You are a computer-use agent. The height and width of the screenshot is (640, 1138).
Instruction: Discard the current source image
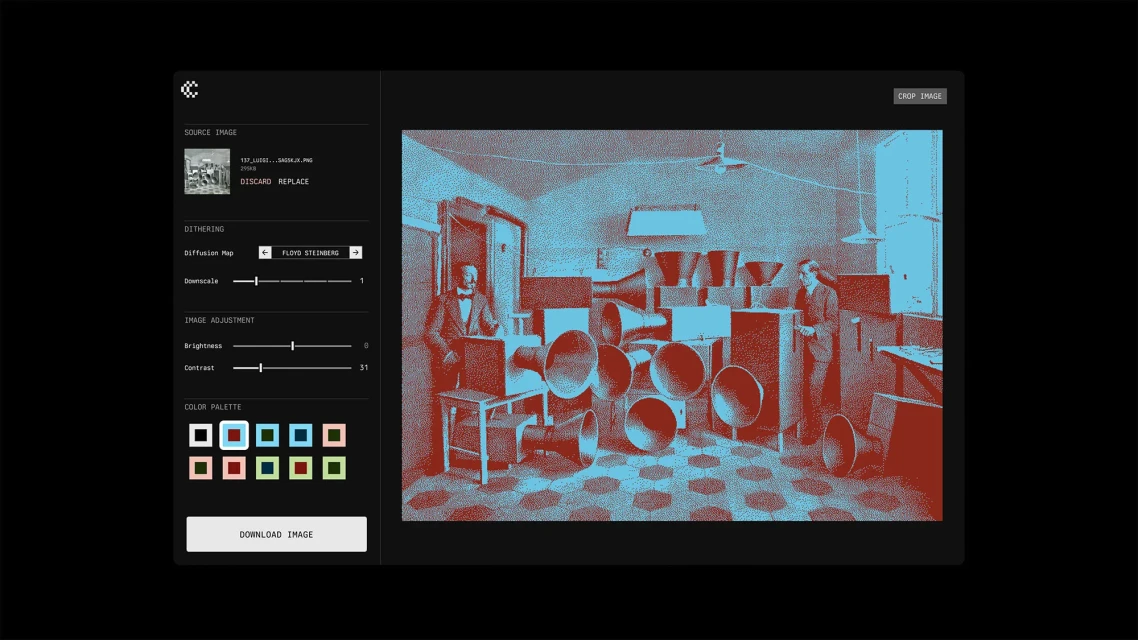[255, 182]
